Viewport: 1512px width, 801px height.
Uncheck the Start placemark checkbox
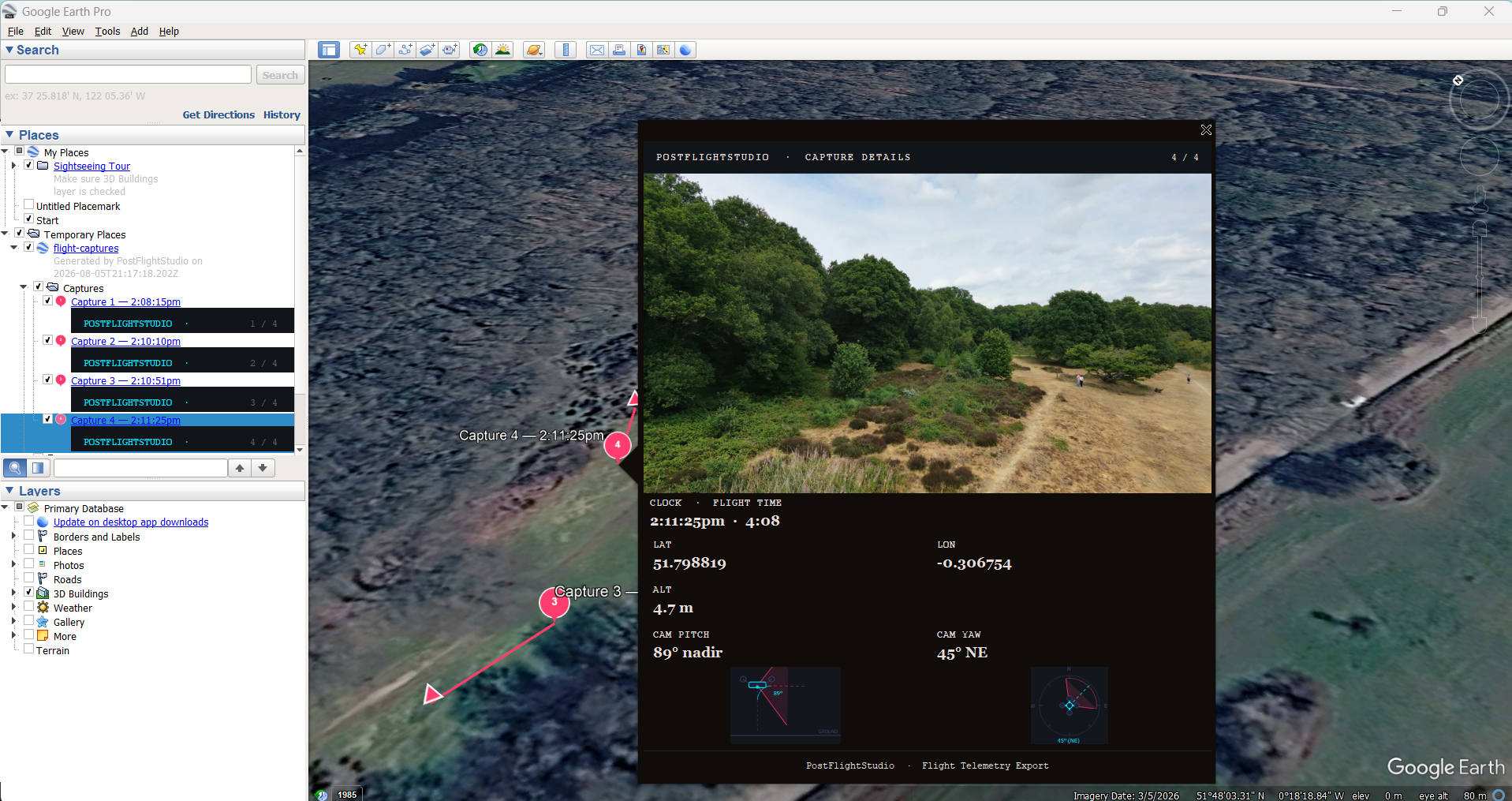[29, 219]
